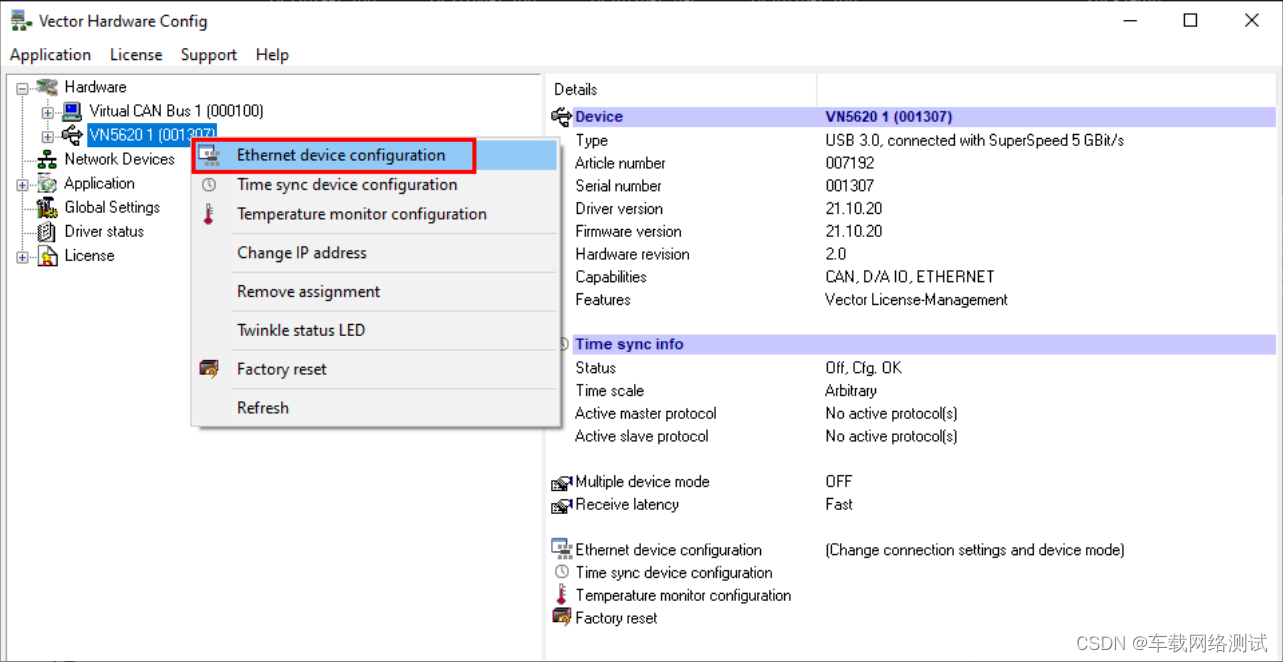This screenshot has height=662, width=1283.
Task: Select the License tree row
Action: [x=89, y=255]
